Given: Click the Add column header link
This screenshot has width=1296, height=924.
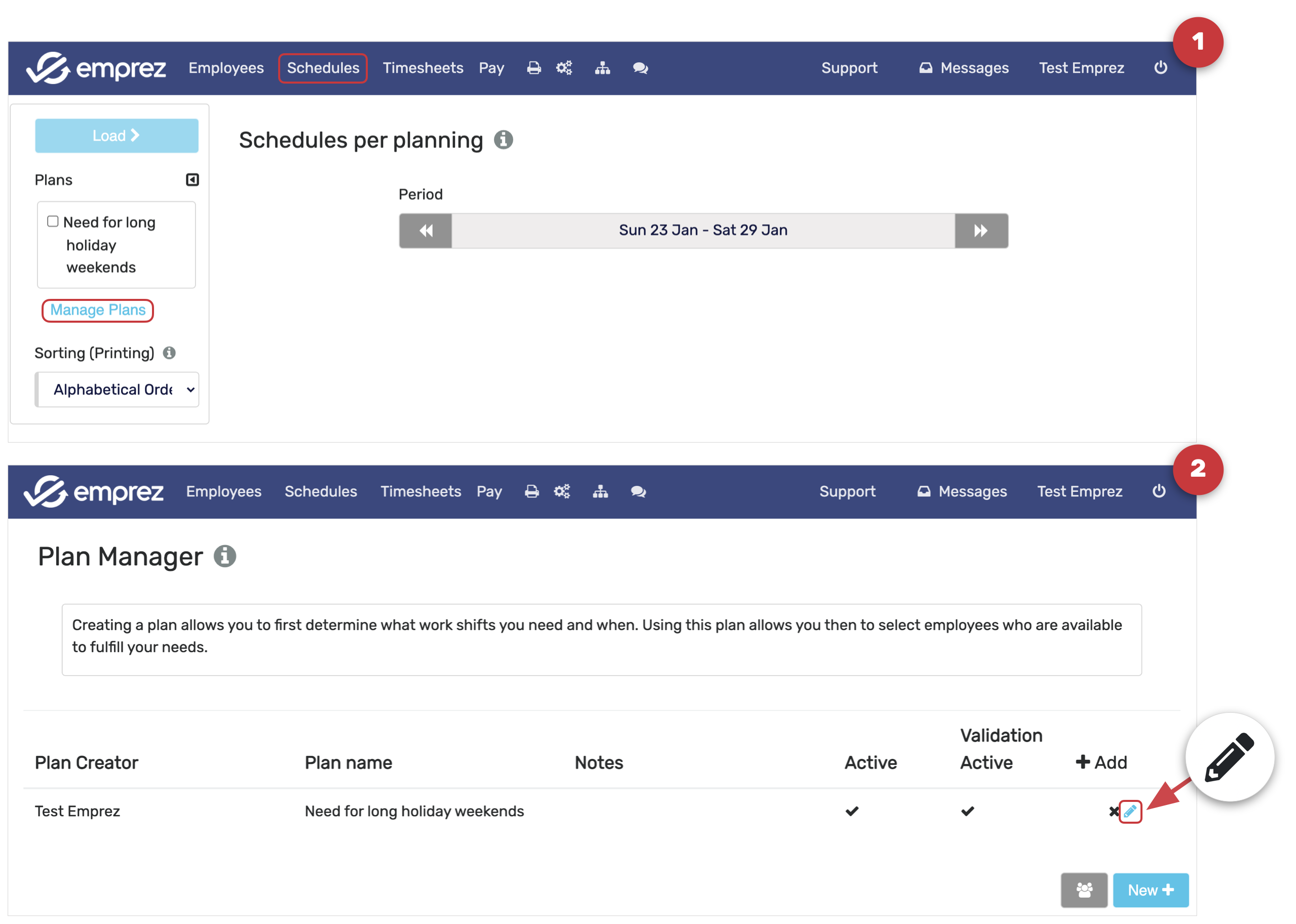Looking at the screenshot, I should [x=1101, y=762].
